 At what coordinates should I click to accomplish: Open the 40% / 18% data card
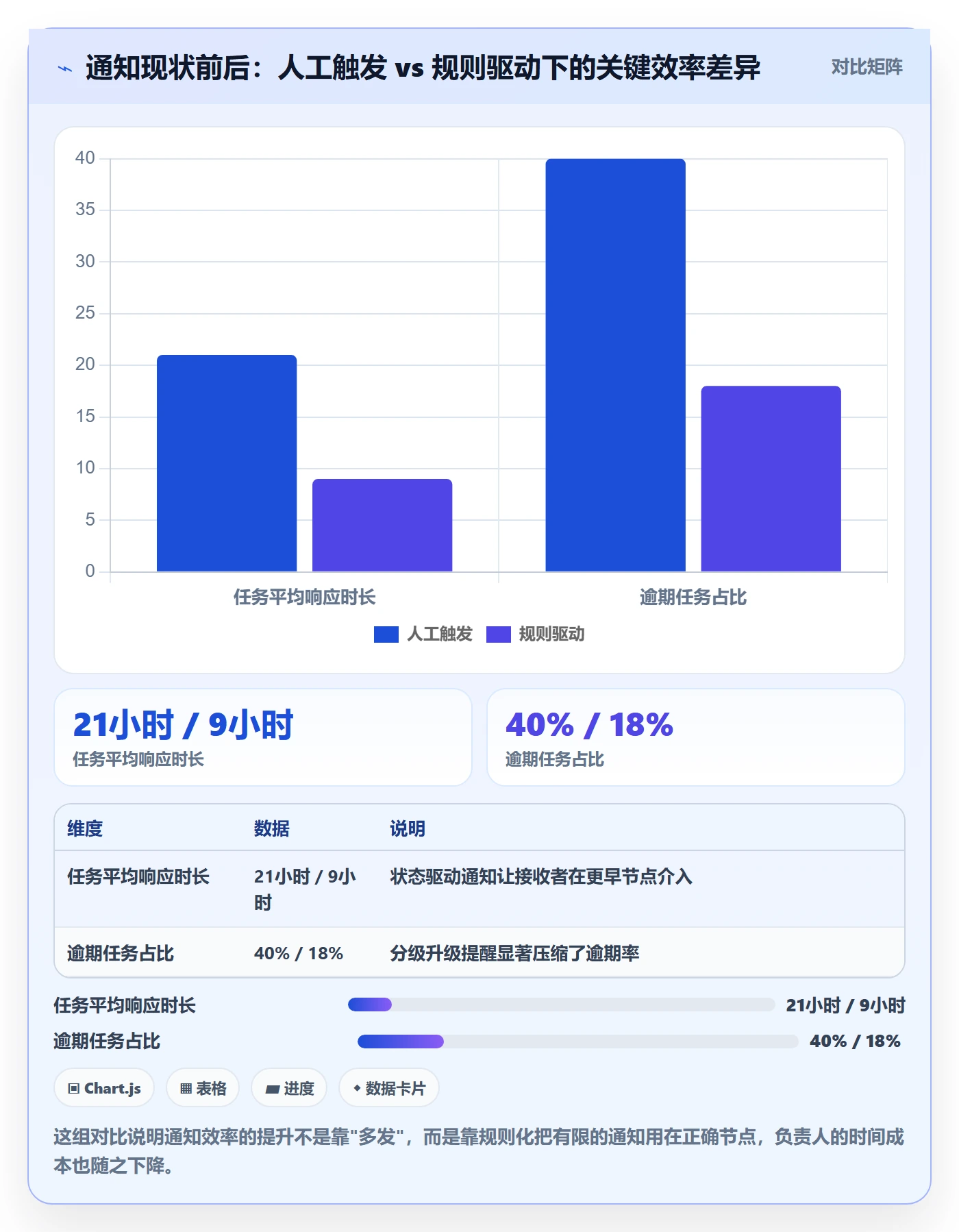tap(695, 737)
